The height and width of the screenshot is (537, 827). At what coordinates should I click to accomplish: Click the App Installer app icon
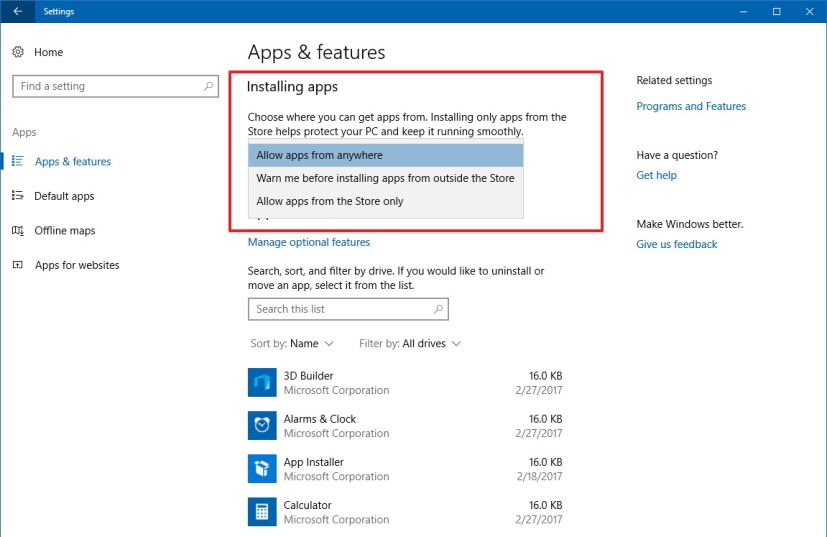pyautogui.click(x=262, y=468)
